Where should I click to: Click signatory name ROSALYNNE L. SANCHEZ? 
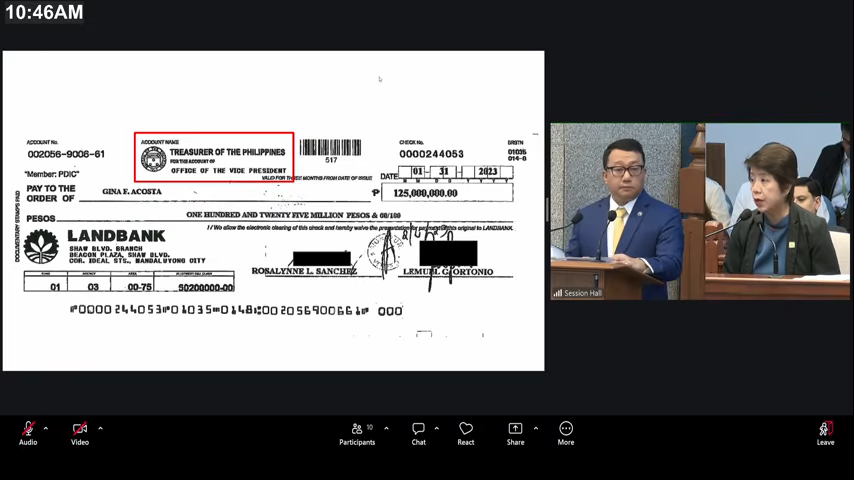tap(304, 271)
